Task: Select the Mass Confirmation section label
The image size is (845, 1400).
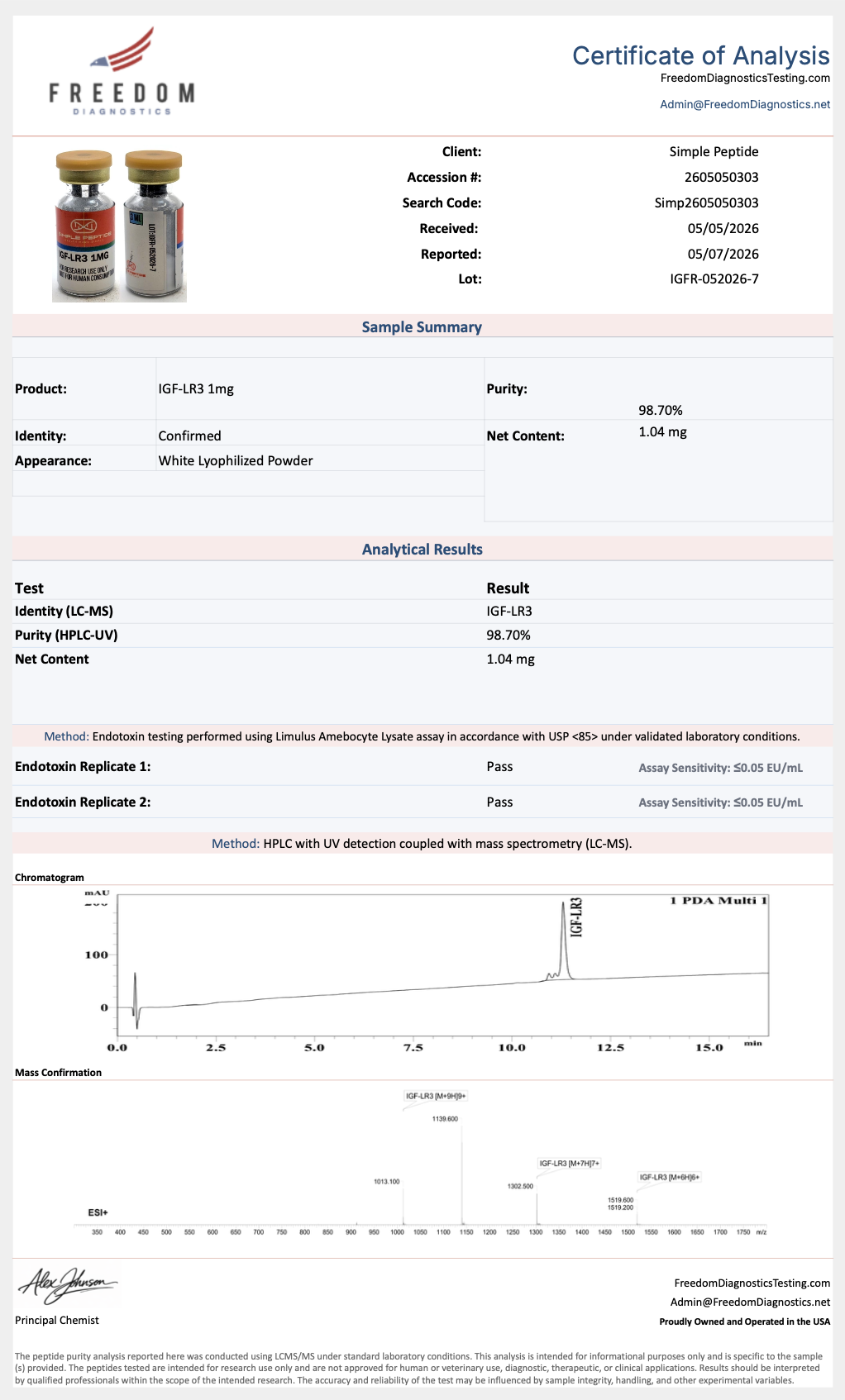Action: point(58,1073)
